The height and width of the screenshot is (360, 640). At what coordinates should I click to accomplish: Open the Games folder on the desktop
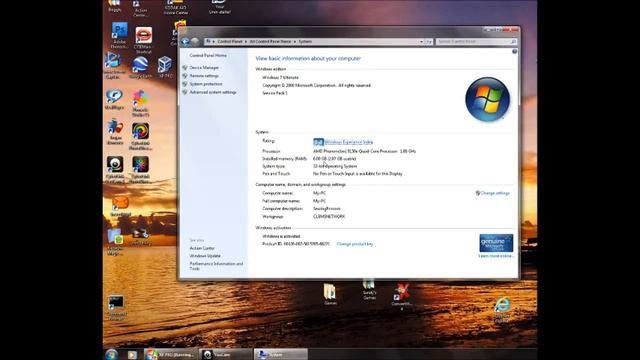[x=330, y=294]
